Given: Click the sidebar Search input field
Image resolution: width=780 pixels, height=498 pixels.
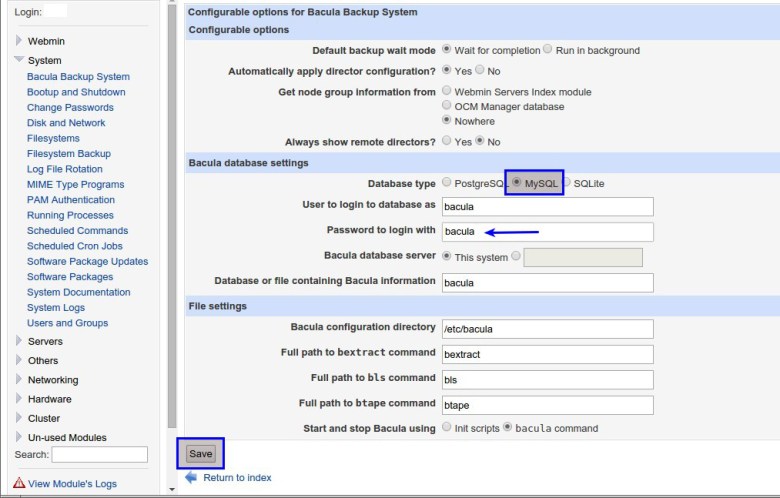Looking at the screenshot, I should 99,454.
